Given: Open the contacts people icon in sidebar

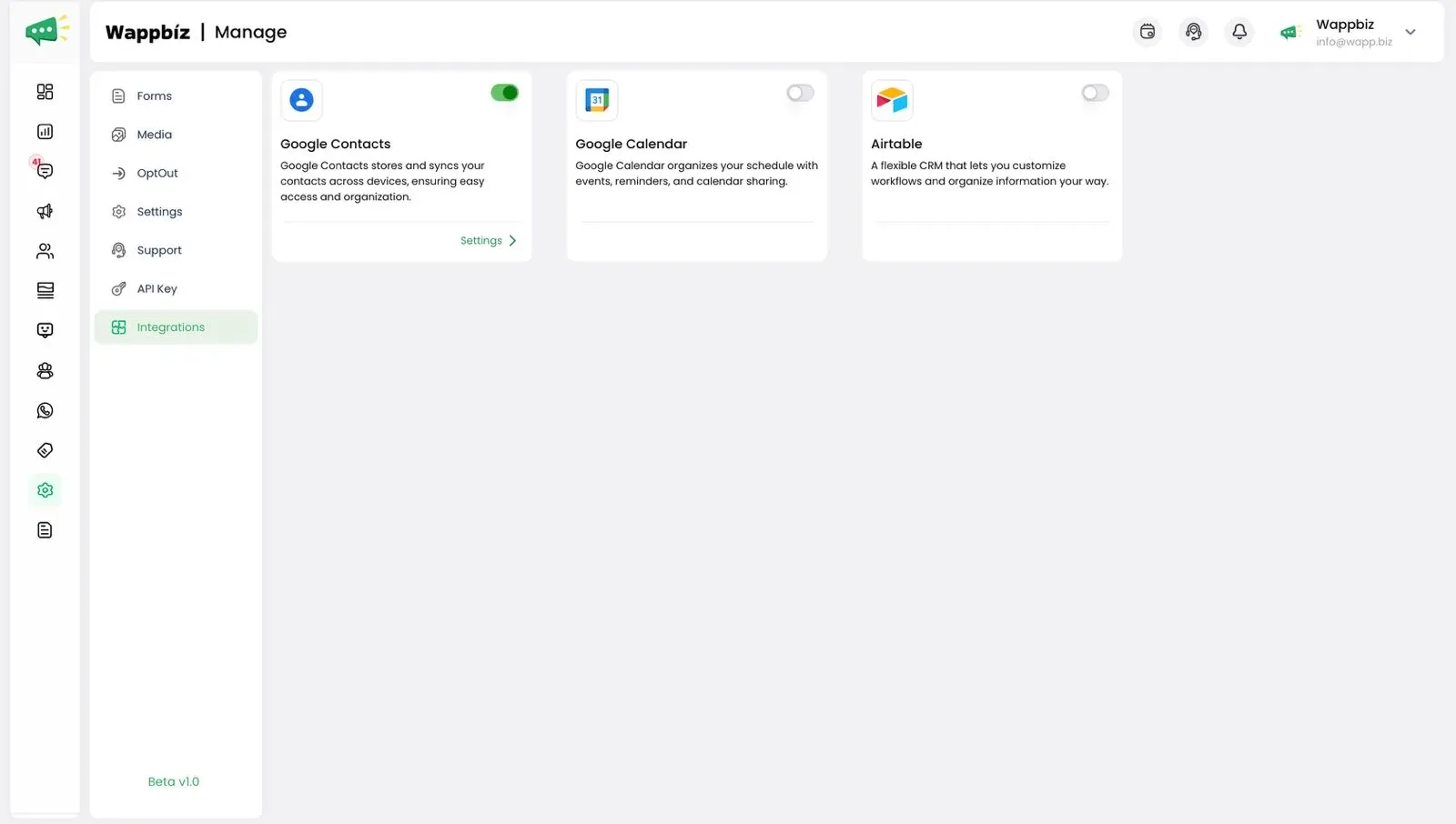Looking at the screenshot, I should pyautogui.click(x=45, y=251).
